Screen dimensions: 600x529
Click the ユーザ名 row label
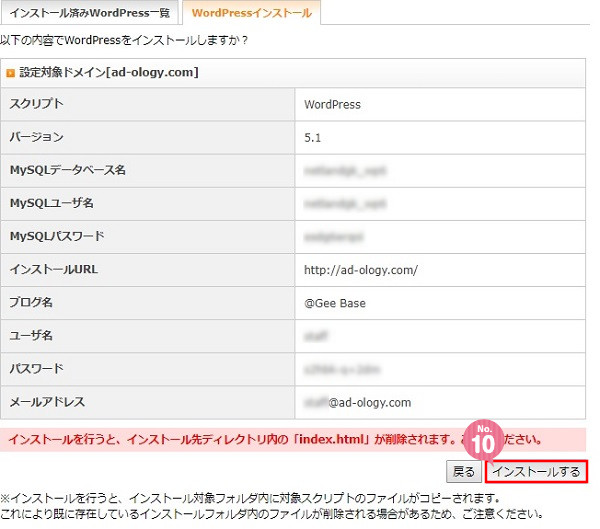click(31, 336)
